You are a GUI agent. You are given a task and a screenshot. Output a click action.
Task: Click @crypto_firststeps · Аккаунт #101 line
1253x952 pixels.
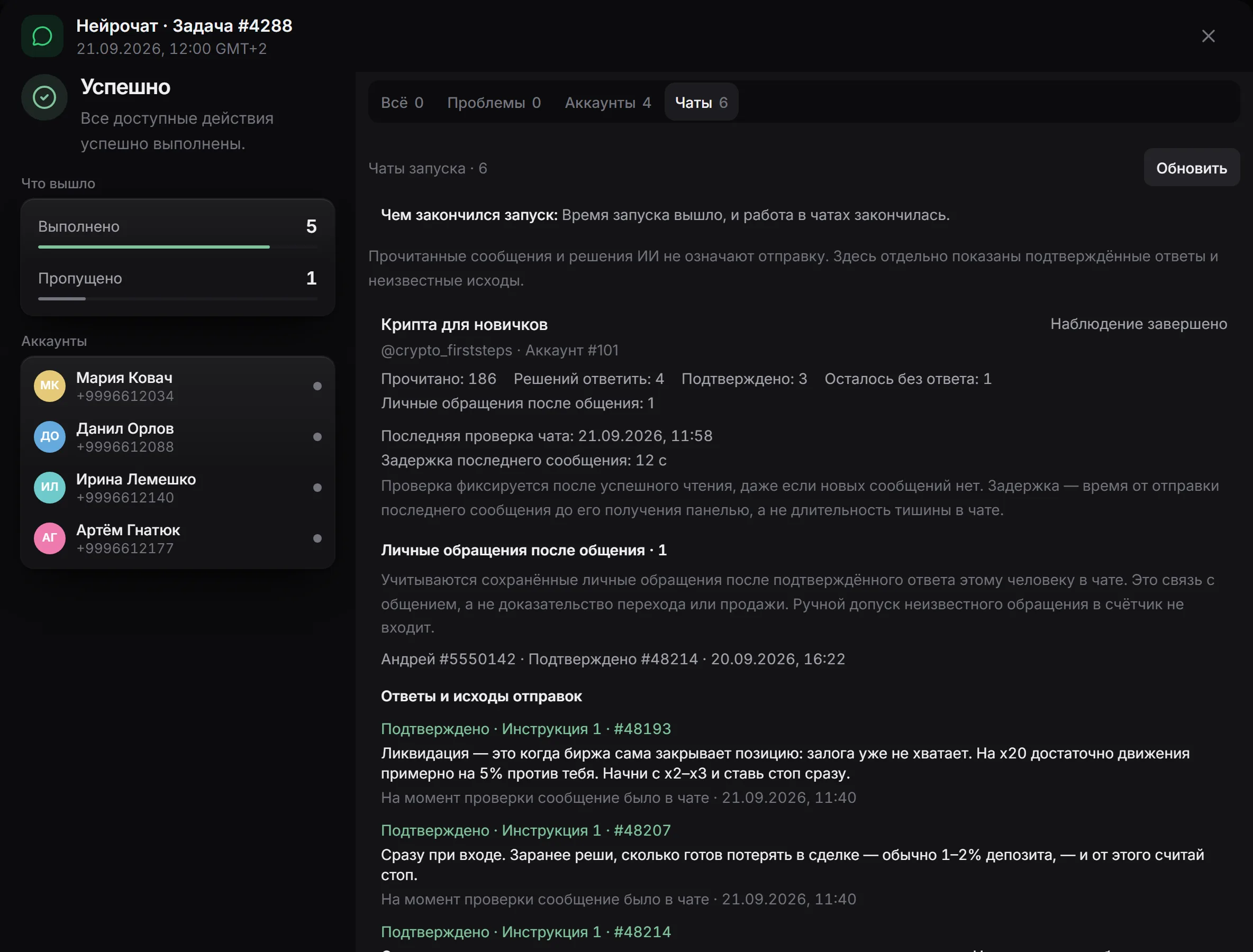[x=500, y=350]
